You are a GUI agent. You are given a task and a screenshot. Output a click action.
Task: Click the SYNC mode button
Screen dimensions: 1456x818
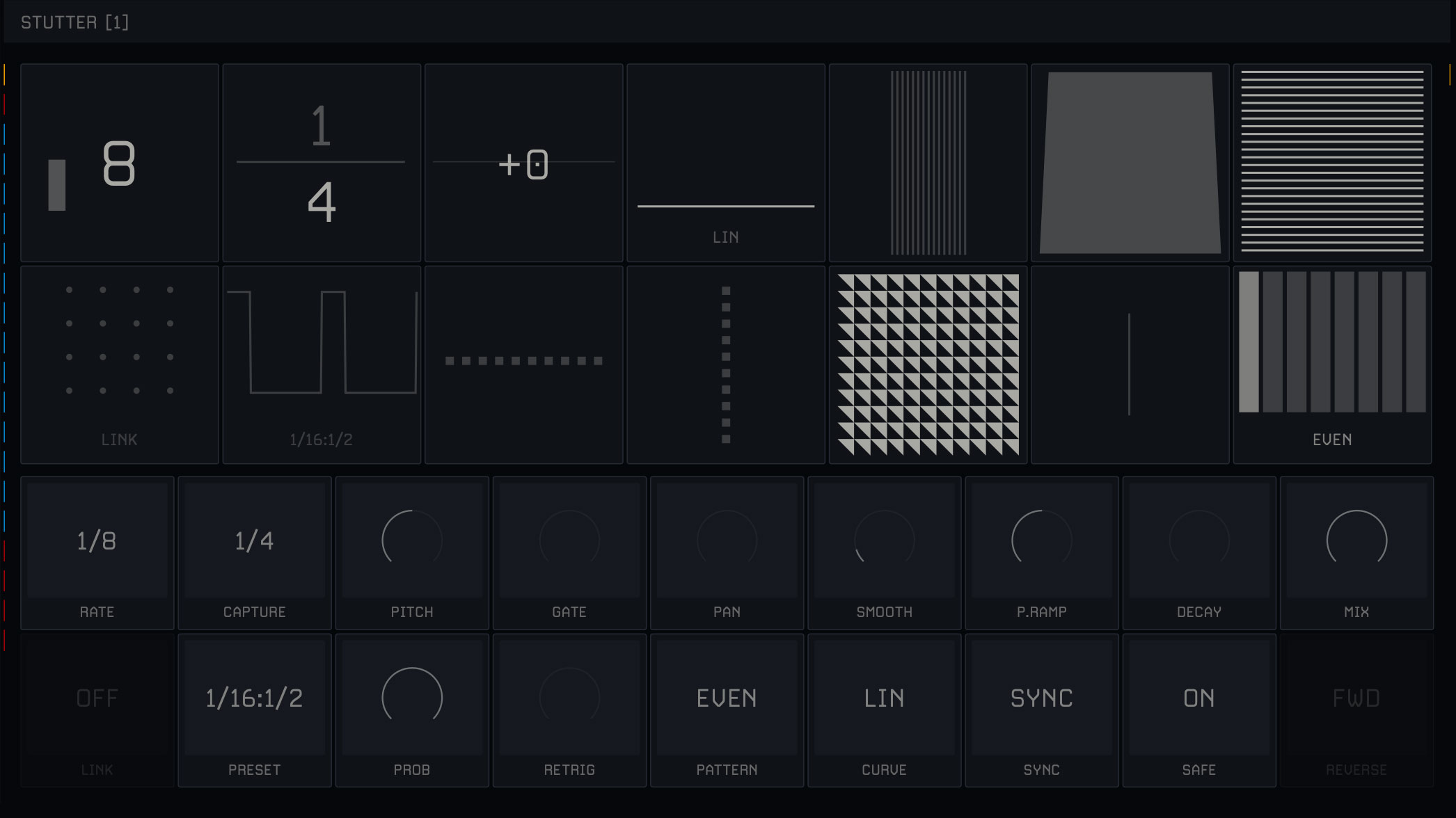point(1041,698)
